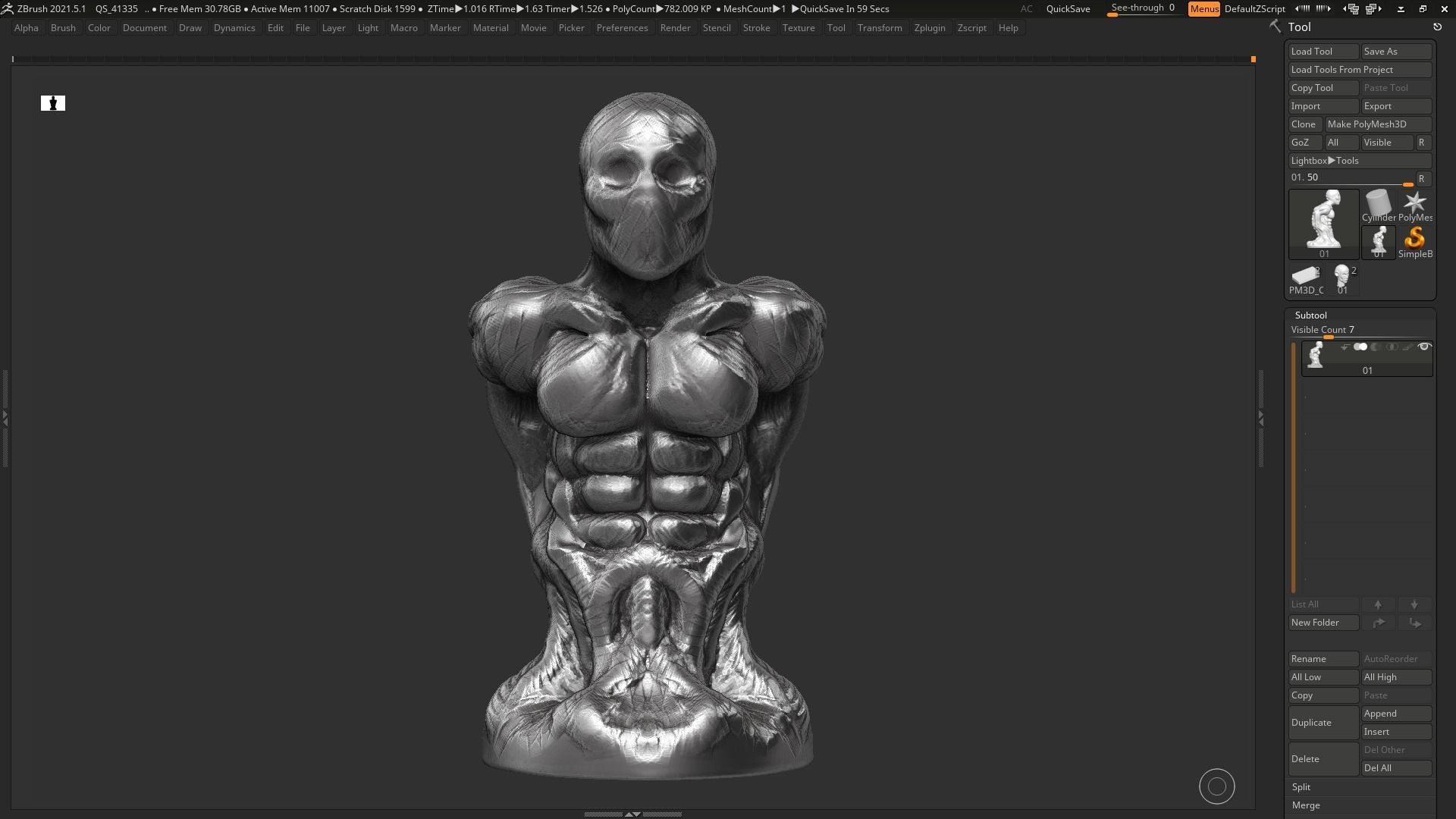Click the subtool move-down arrow button

click(x=1414, y=604)
